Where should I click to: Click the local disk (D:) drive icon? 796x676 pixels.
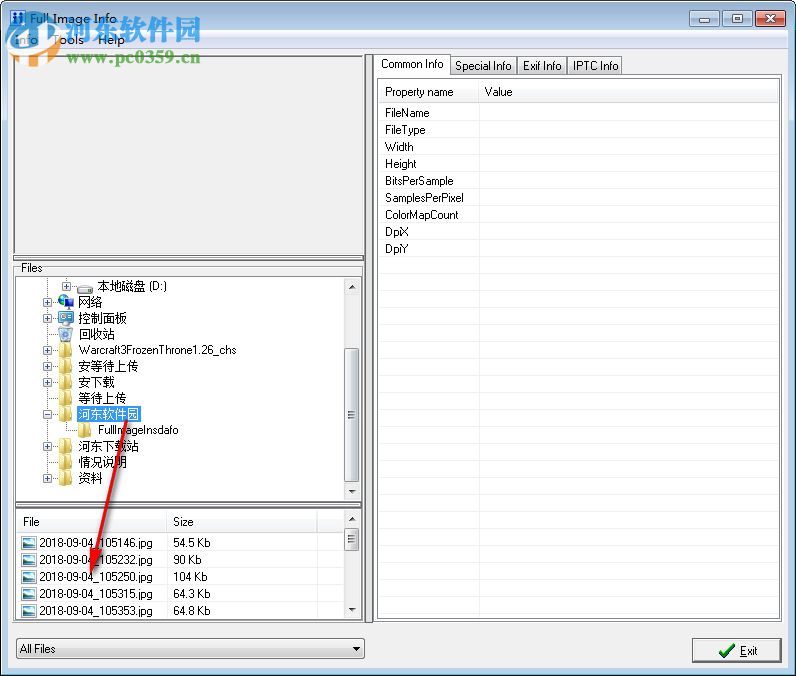coord(85,287)
